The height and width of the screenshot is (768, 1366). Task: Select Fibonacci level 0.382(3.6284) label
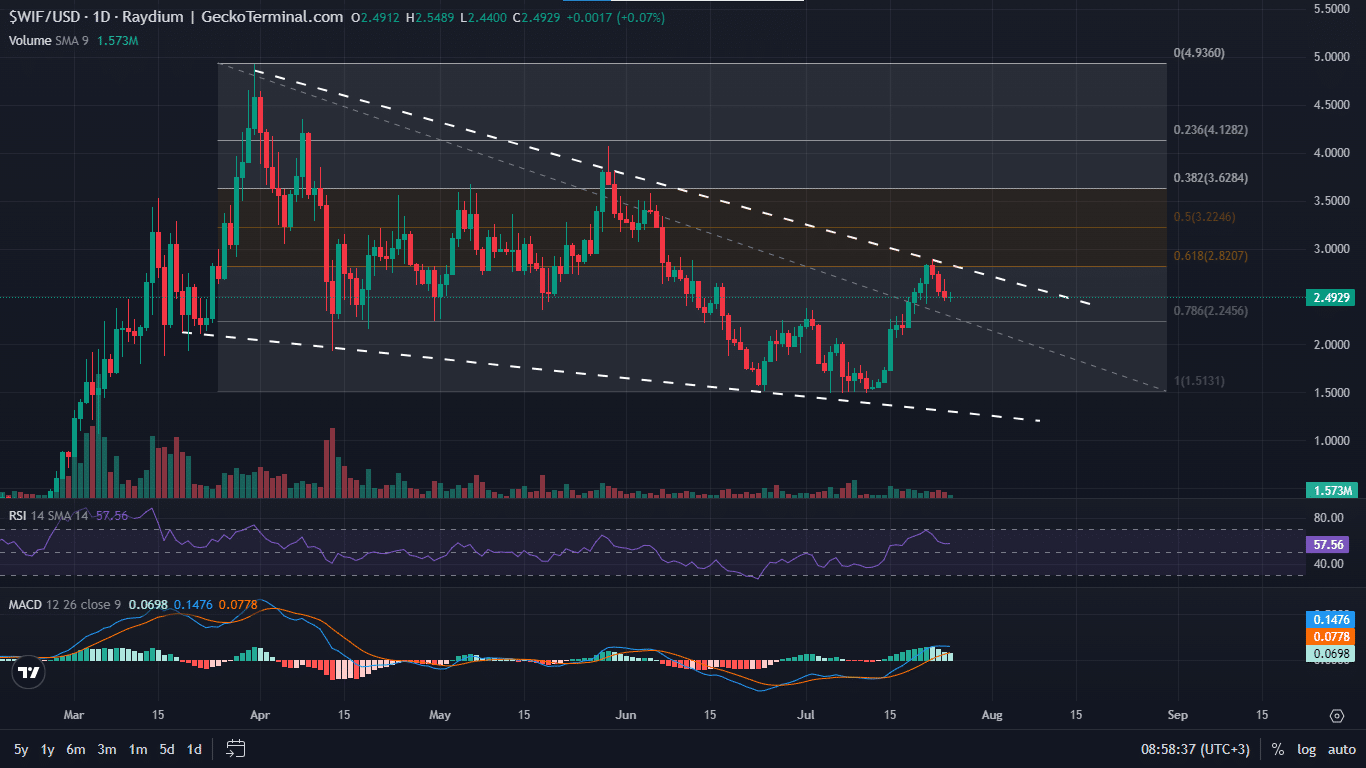(x=1212, y=177)
